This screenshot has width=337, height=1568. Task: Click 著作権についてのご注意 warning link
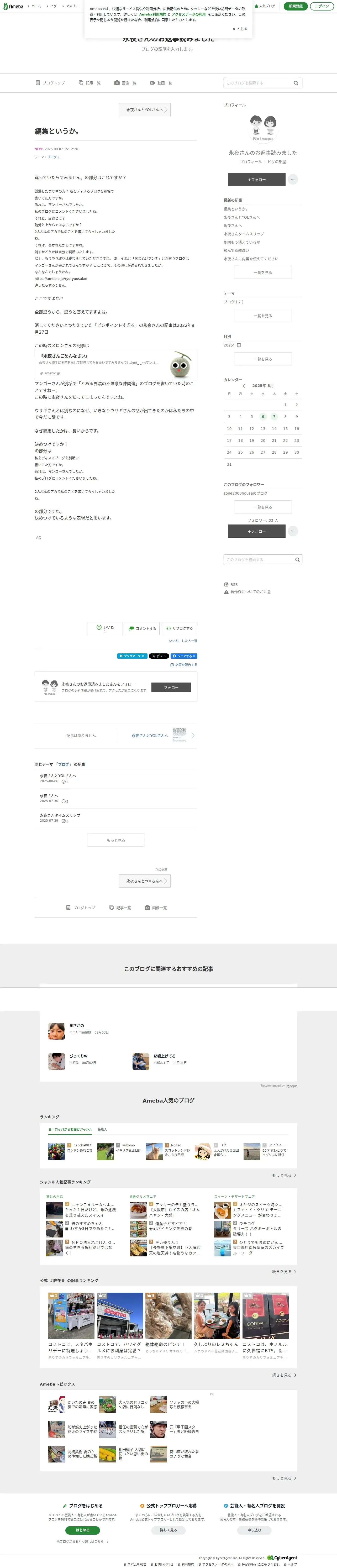tap(248, 592)
